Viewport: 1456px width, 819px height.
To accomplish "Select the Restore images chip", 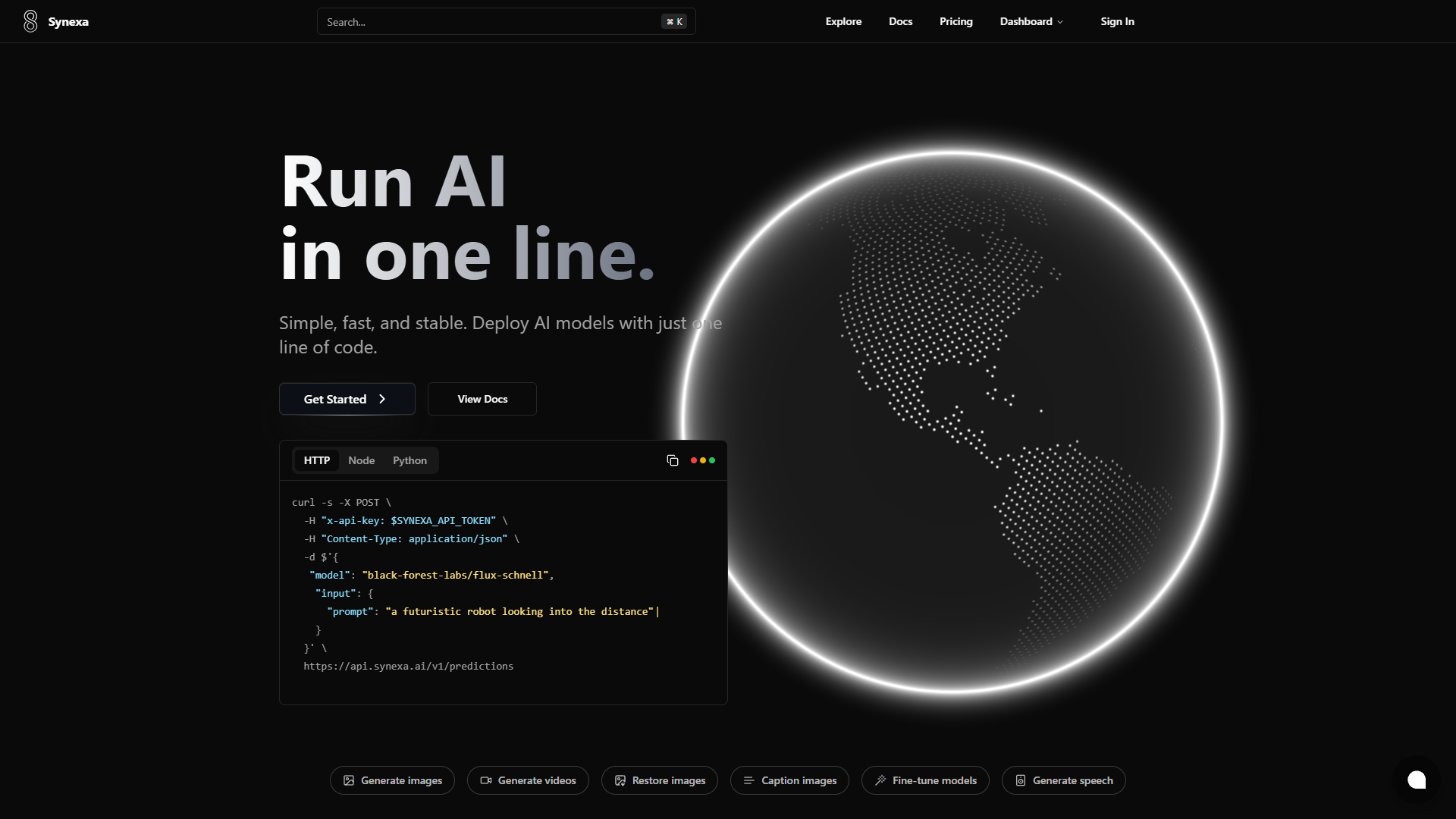I will [660, 780].
